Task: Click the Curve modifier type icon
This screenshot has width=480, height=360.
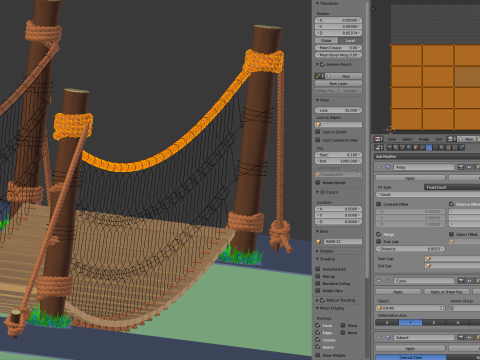Action: tap(388, 281)
